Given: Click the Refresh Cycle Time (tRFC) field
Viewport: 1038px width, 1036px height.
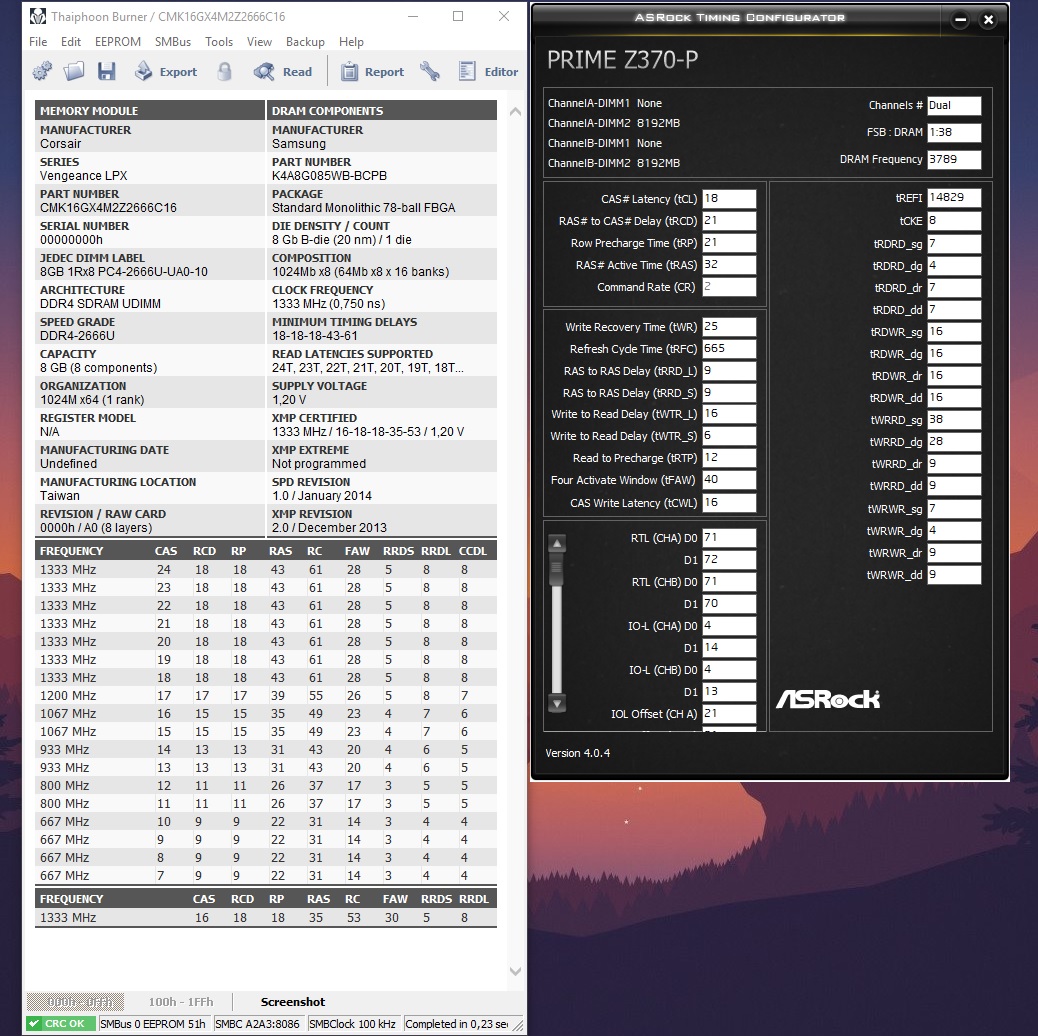Looking at the screenshot, I should [729, 348].
